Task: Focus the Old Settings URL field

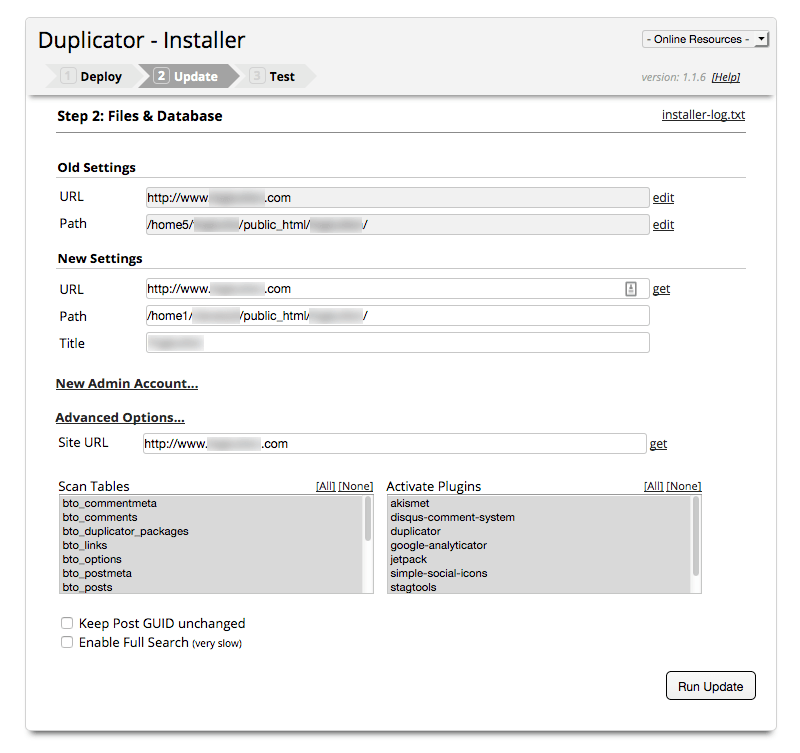Action: click(x=397, y=197)
